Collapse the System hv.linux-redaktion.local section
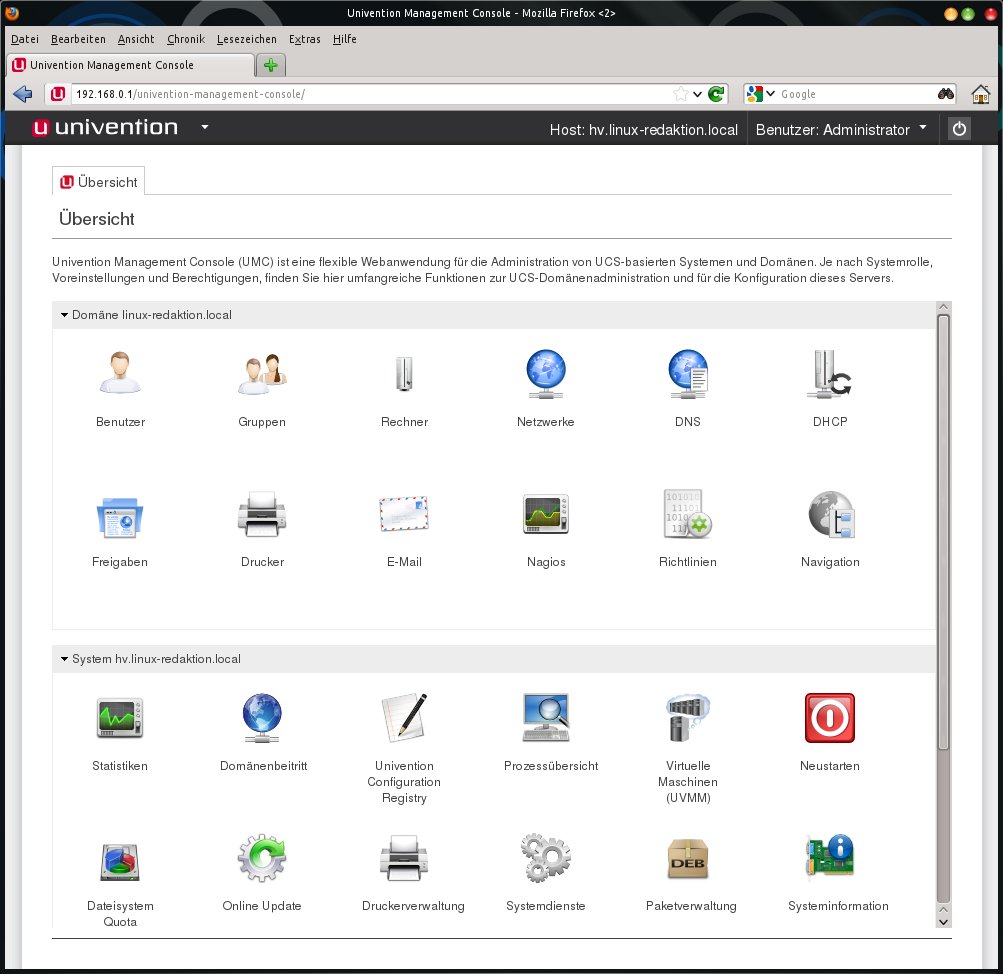The image size is (1003, 974). coord(65,659)
